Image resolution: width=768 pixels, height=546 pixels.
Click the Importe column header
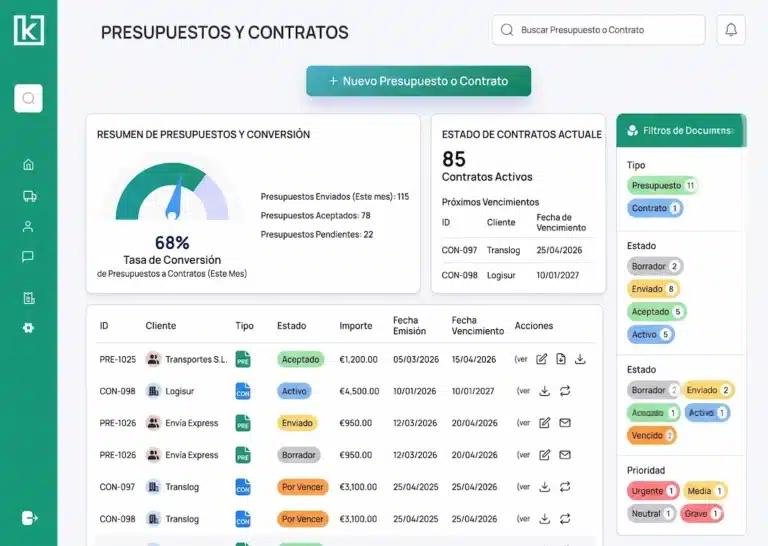click(356, 326)
